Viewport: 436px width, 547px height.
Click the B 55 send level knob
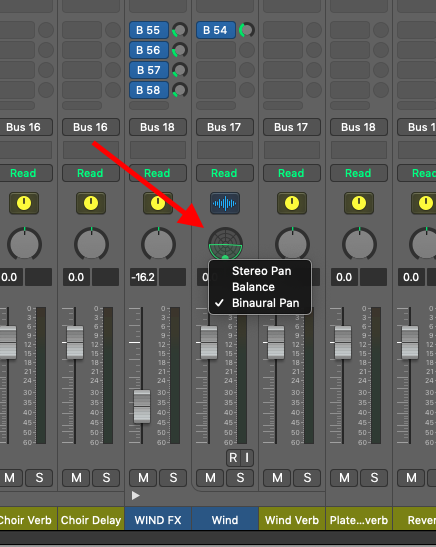pyautogui.click(x=180, y=30)
